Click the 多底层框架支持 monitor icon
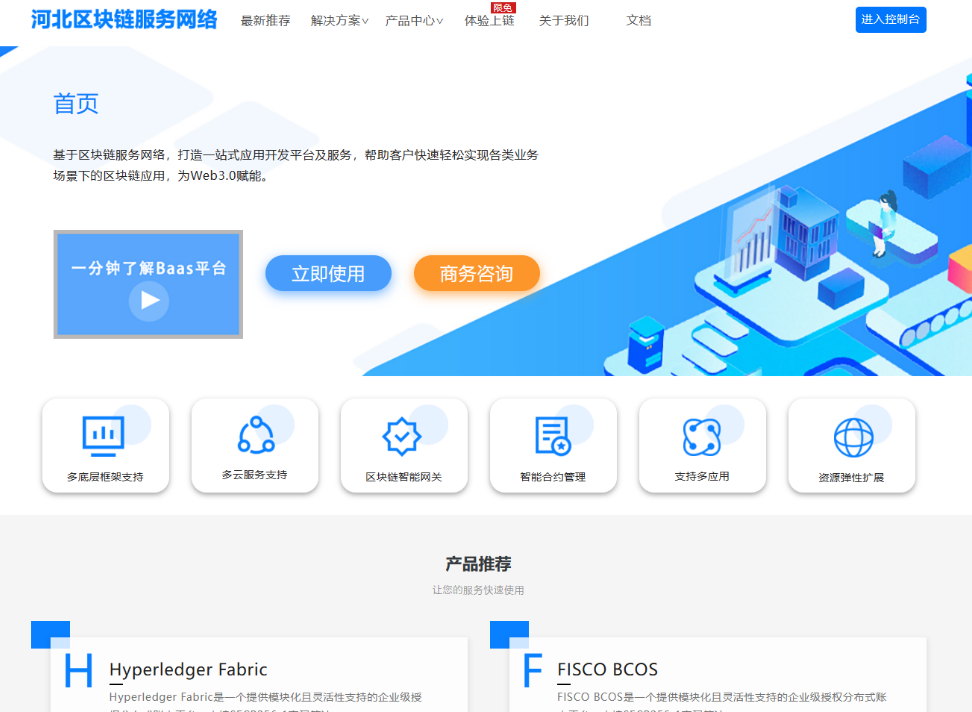Image resolution: width=972 pixels, height=712 pixels. (103, 435)
